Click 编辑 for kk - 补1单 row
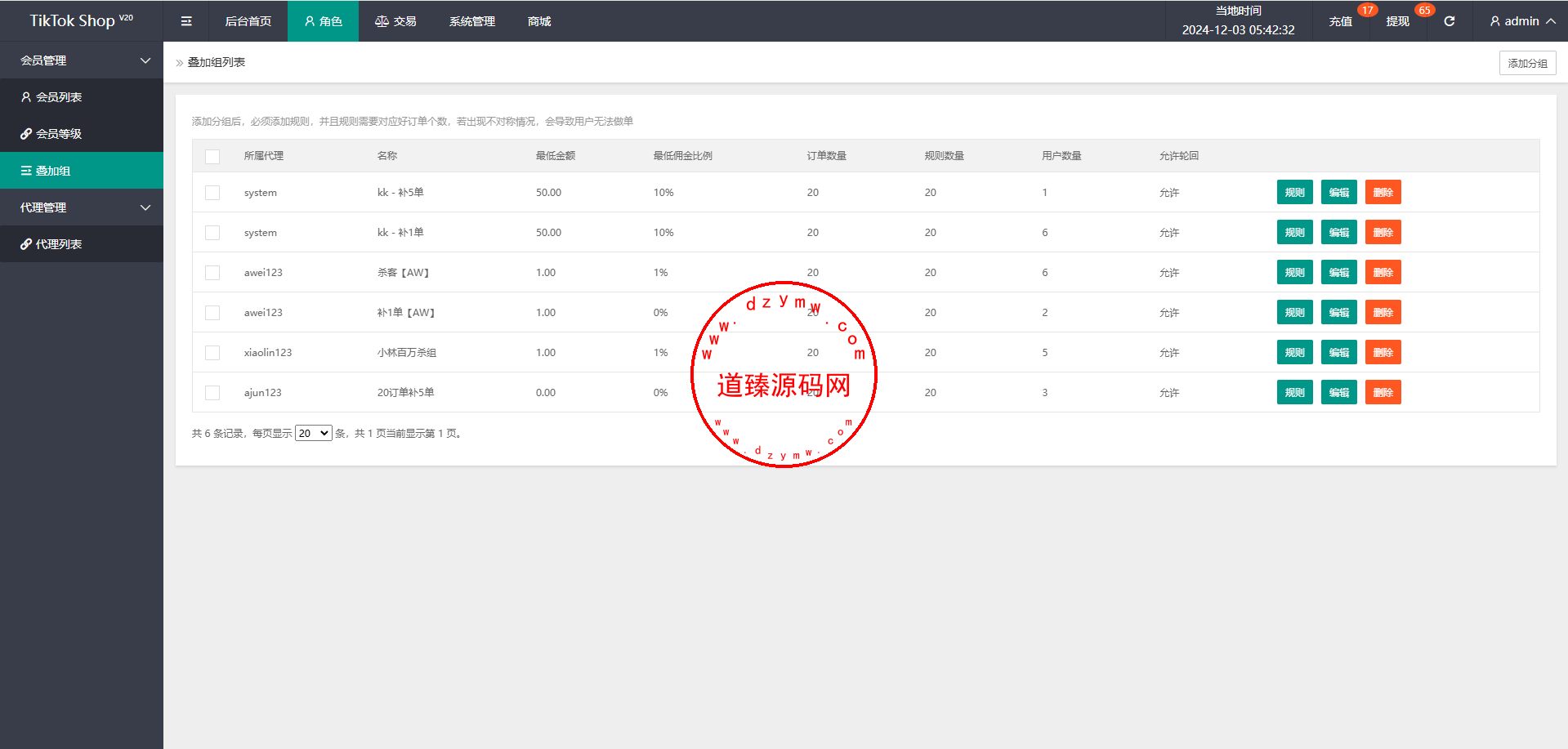This screenshot has height=749, width=1568. (x=1338, y=233)
